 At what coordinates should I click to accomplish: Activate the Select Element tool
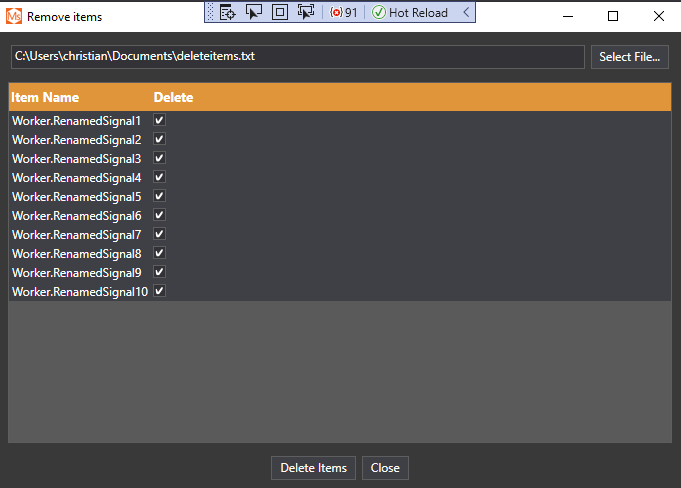[x=254, y=12]
